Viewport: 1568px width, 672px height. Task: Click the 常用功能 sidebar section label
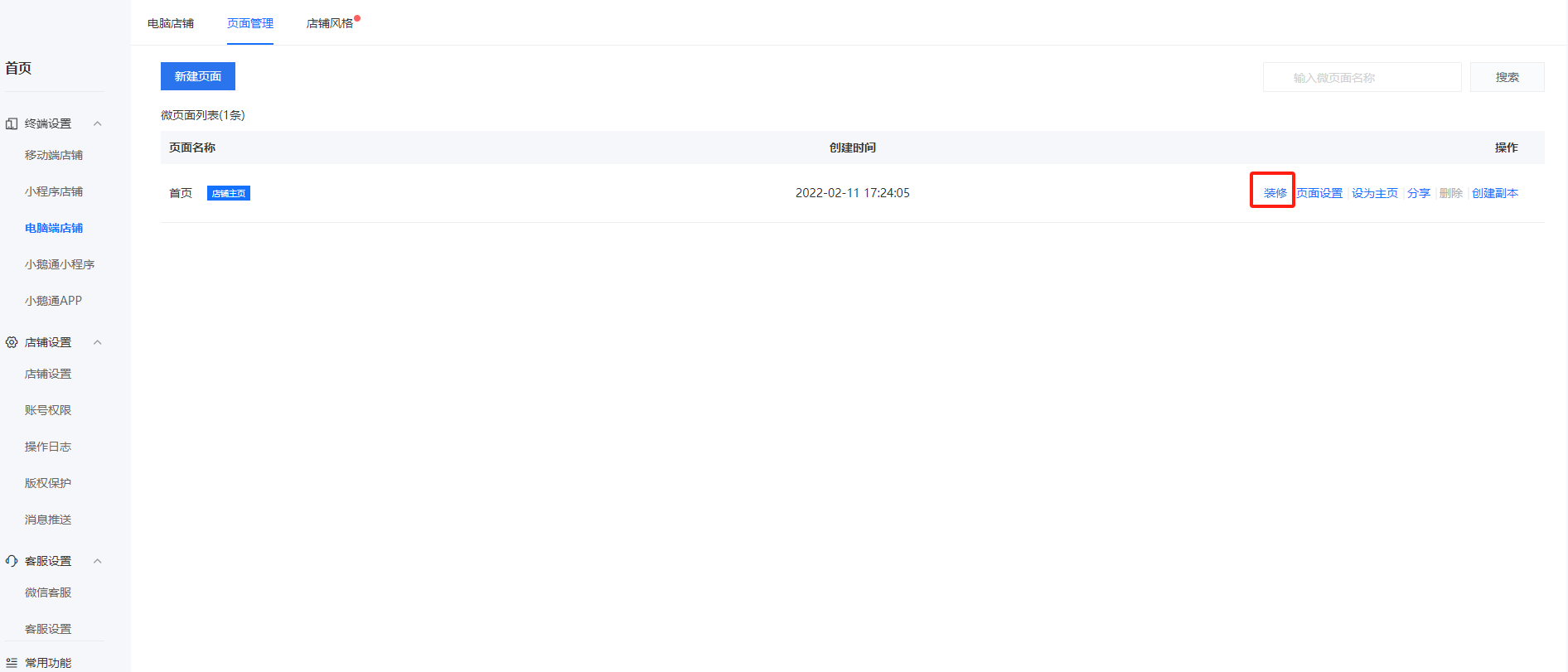(48, 663)
